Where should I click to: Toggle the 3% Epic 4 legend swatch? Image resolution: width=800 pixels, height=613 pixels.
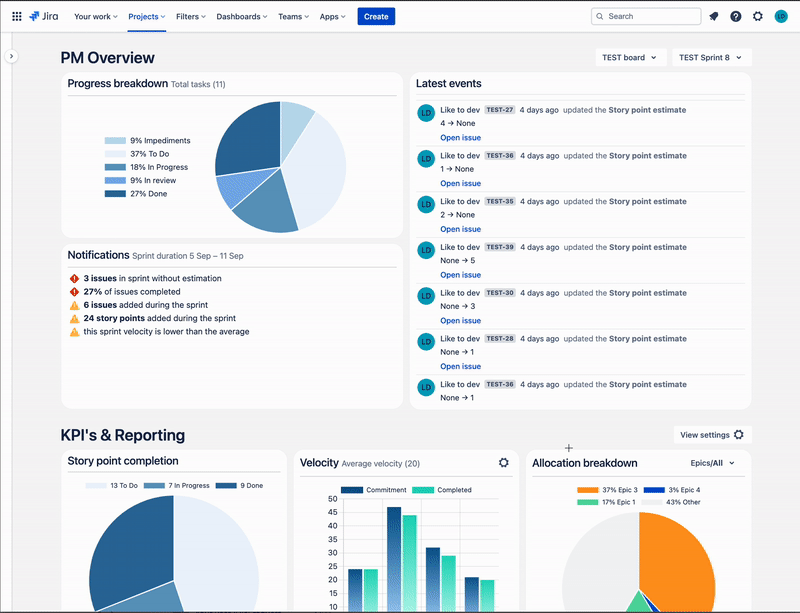coord(654,490)
